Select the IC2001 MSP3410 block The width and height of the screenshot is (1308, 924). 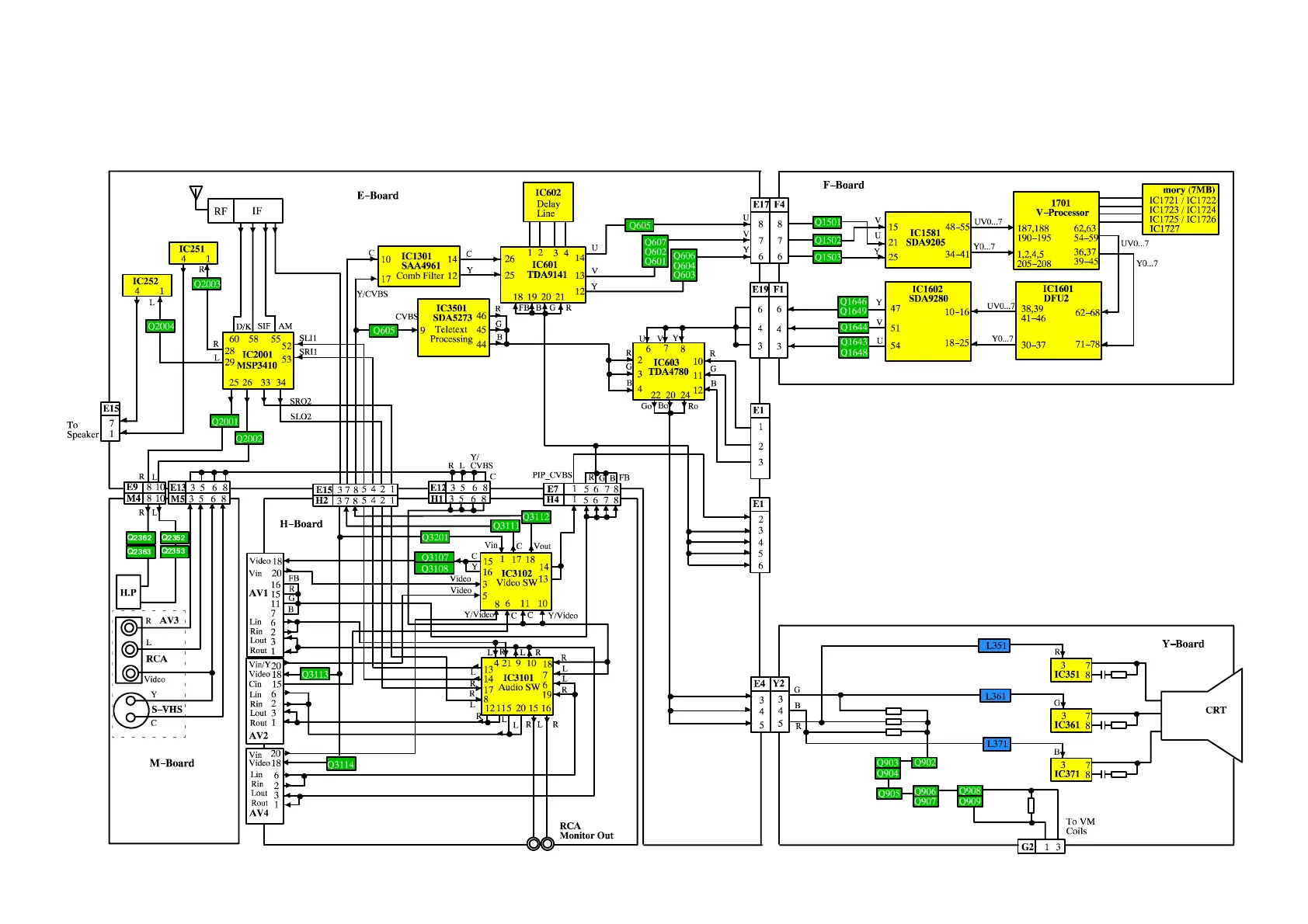[x=258, y=360]
